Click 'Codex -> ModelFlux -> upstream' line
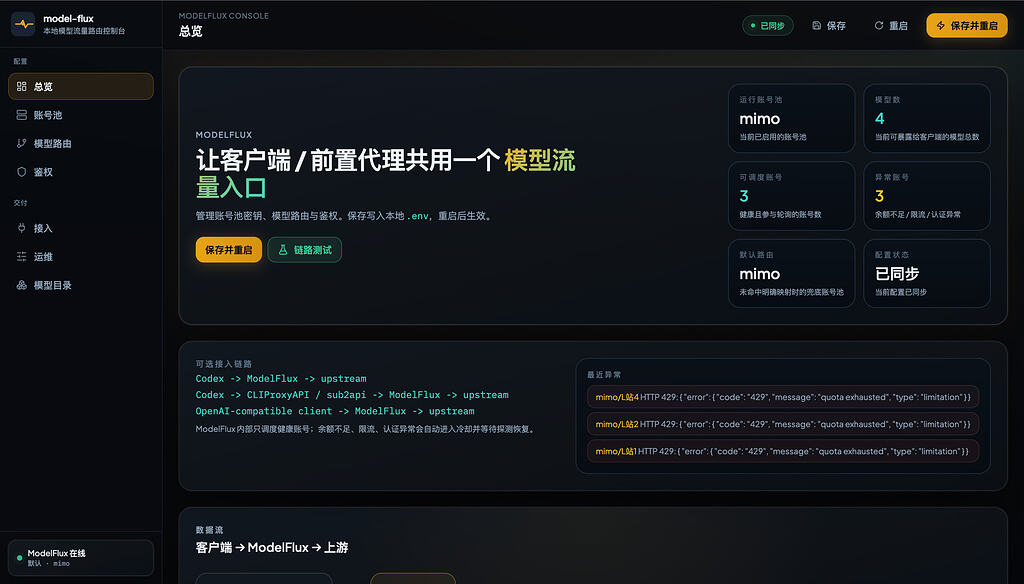1024x584 pixels. point(281,379)
